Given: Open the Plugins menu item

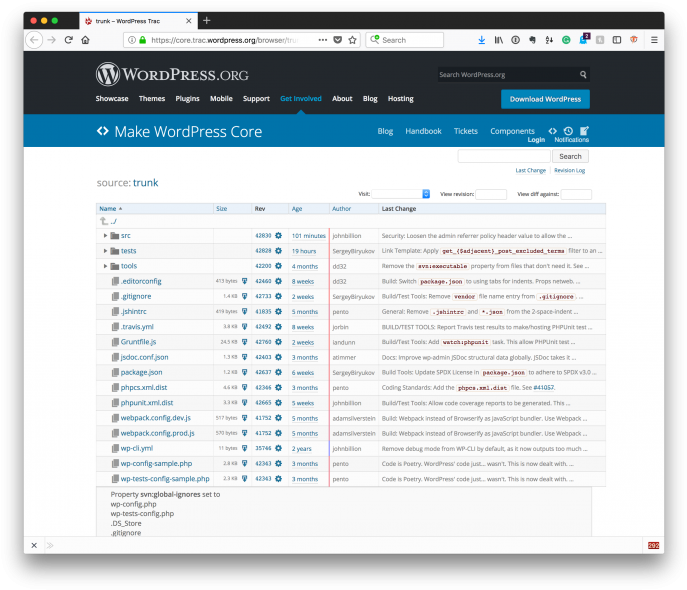Looking at the screenshot, I should click(x=188, y=99).
